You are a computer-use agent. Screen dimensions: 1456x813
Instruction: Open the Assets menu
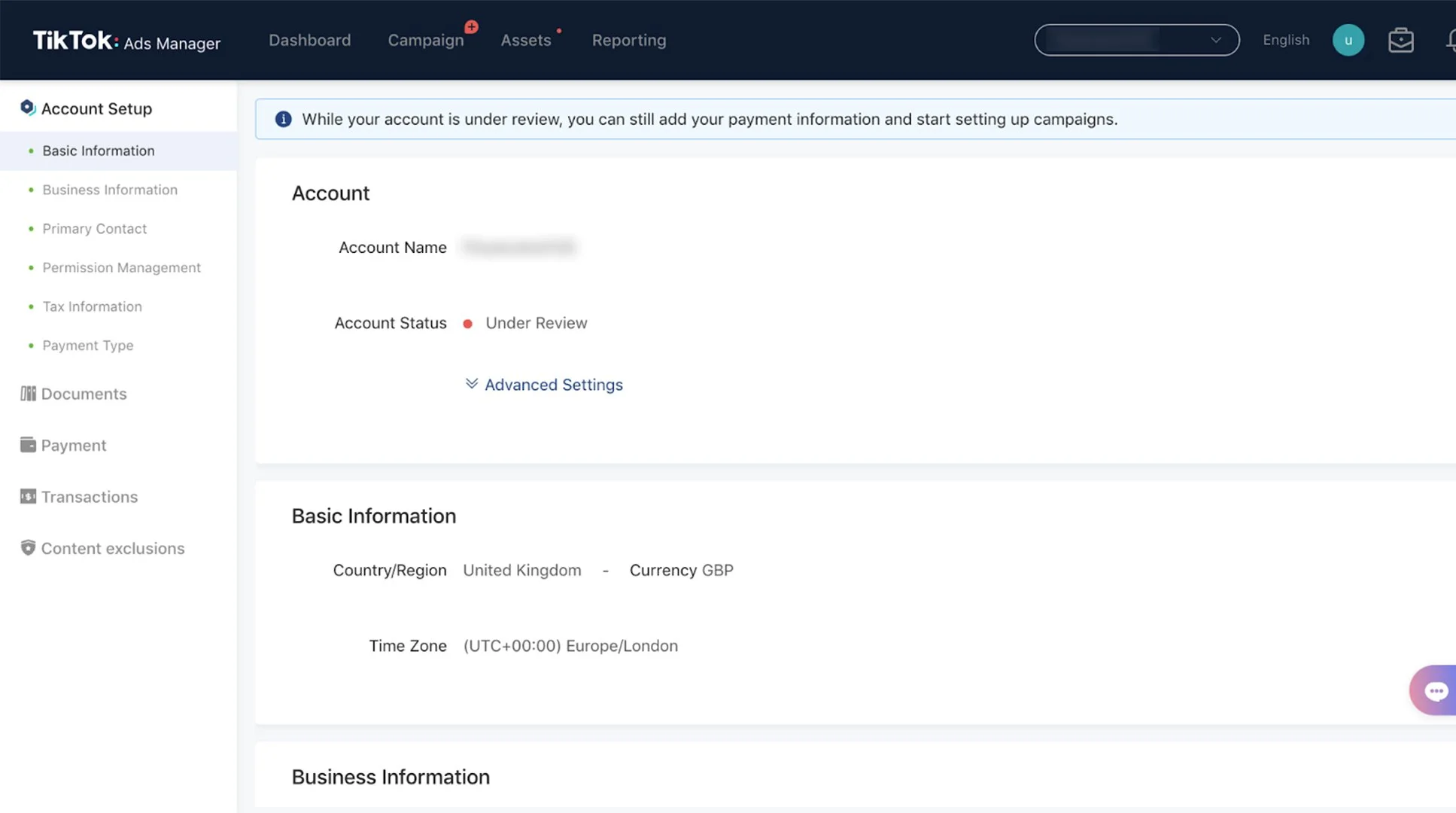[525, 40]
